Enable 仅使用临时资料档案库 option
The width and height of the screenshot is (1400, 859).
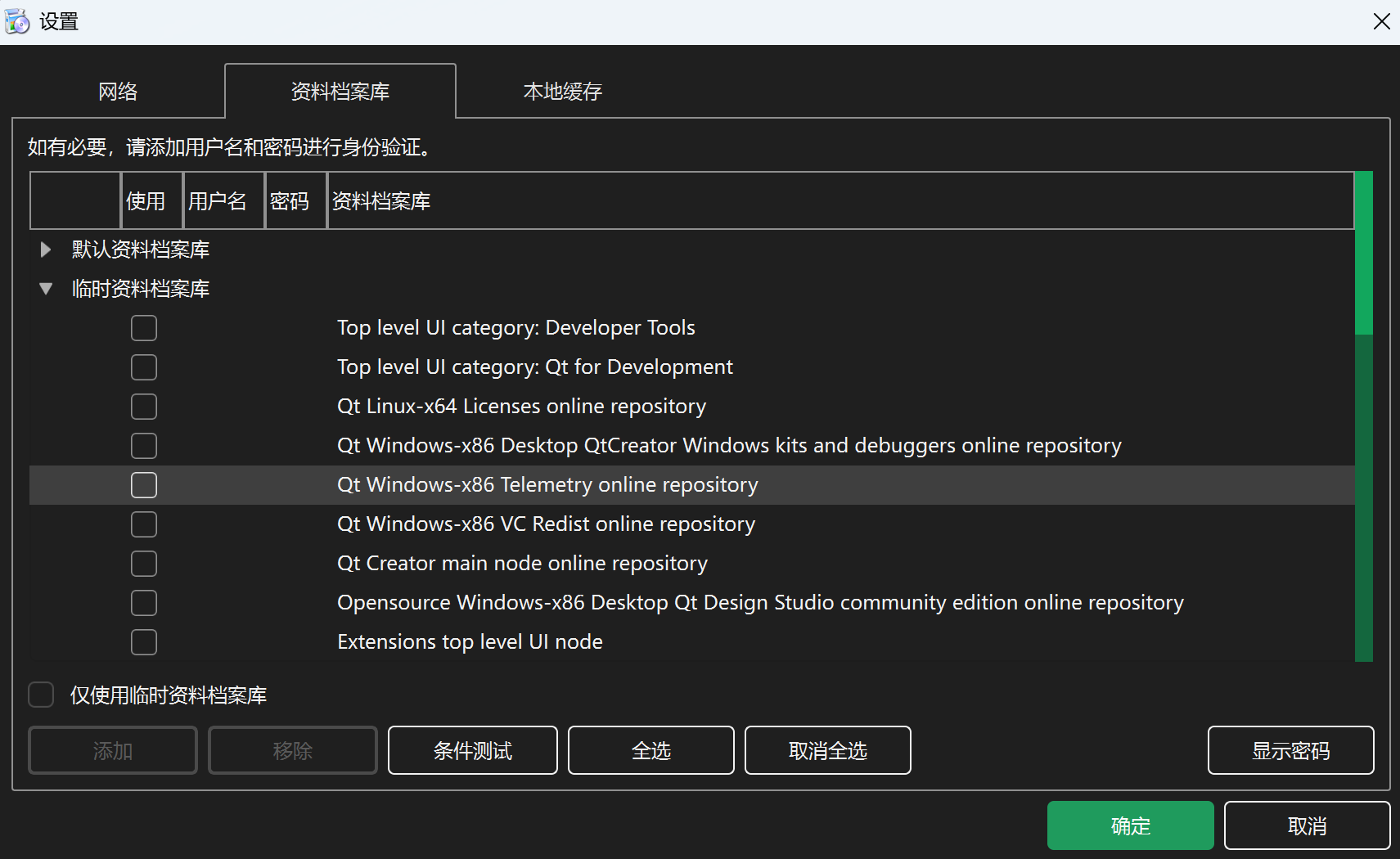click(x=41, y=695)
